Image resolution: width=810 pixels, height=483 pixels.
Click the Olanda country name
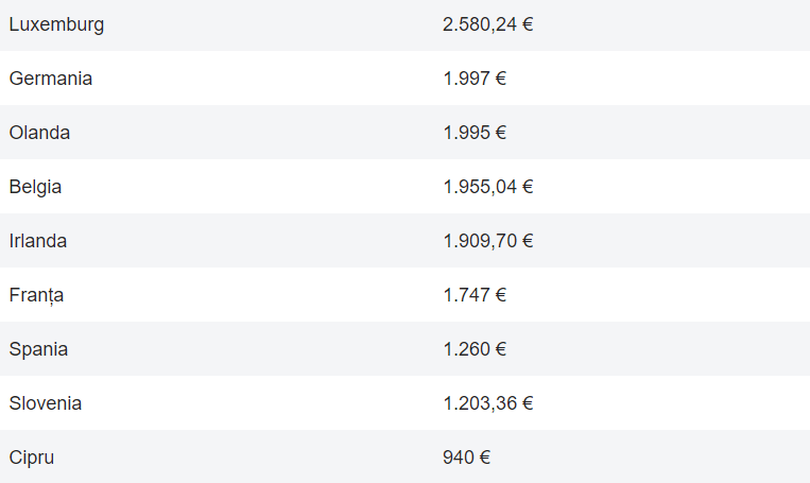tap(39, 132)
